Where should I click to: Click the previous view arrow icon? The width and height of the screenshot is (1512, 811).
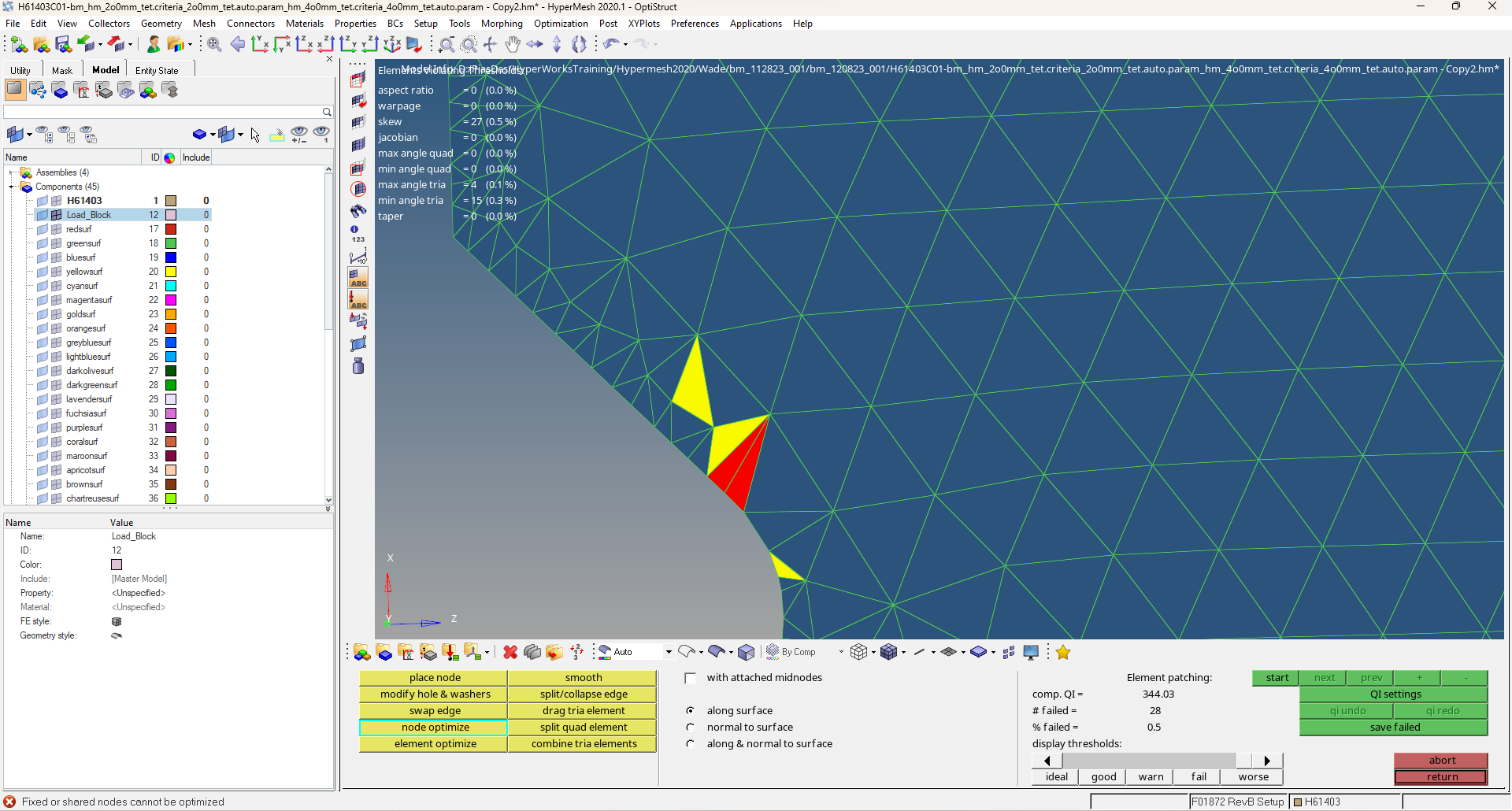tap(237, 45)
